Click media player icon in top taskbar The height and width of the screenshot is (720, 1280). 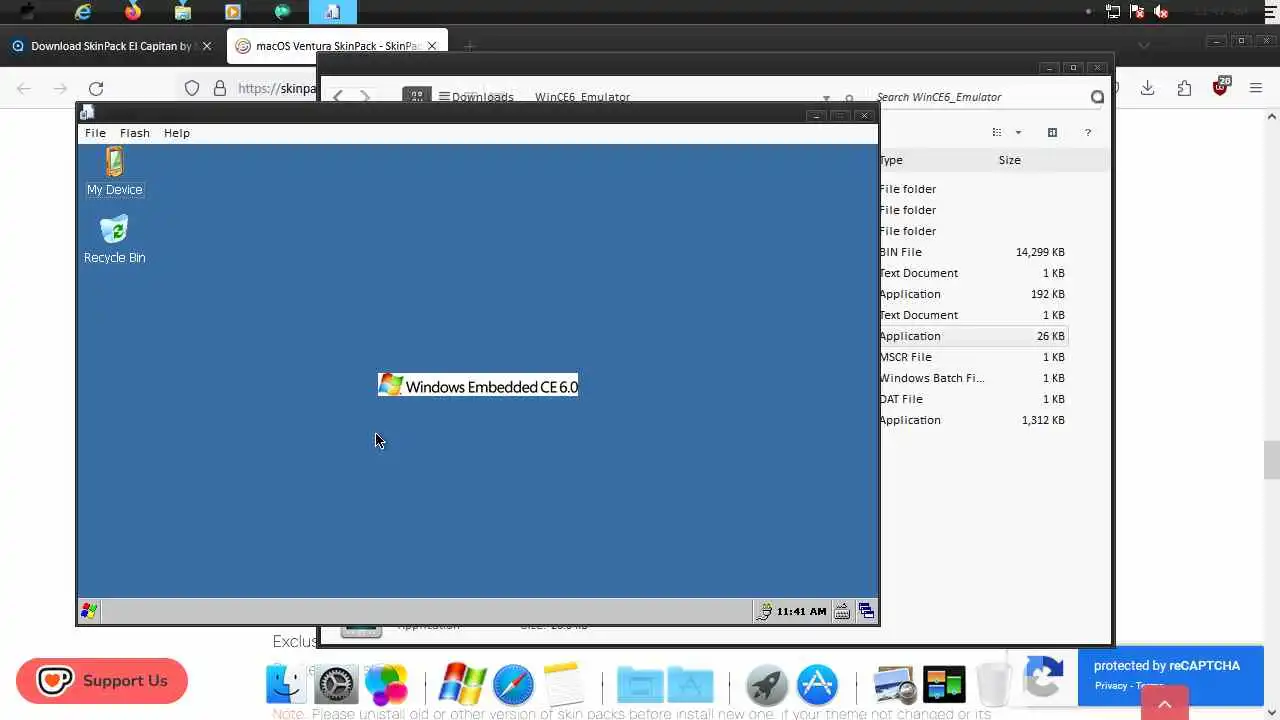(233, 12)
